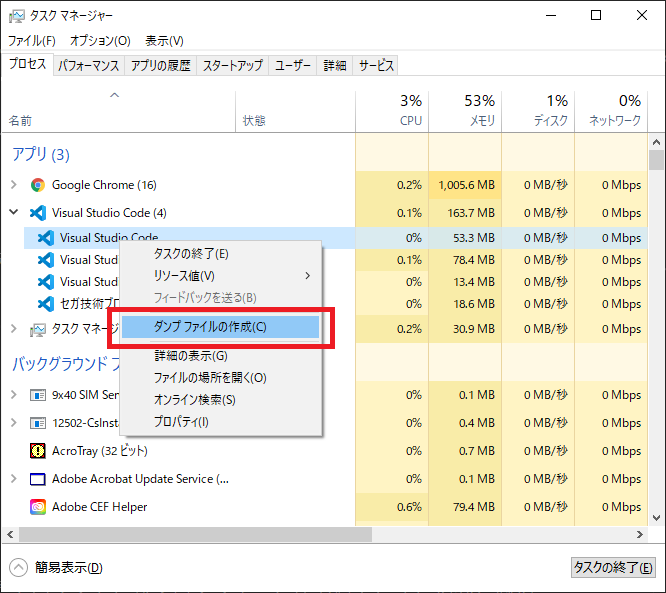Click the 163.7 MB memory cell
Viewport: 666px width, 593px height.
click(465, 213)
